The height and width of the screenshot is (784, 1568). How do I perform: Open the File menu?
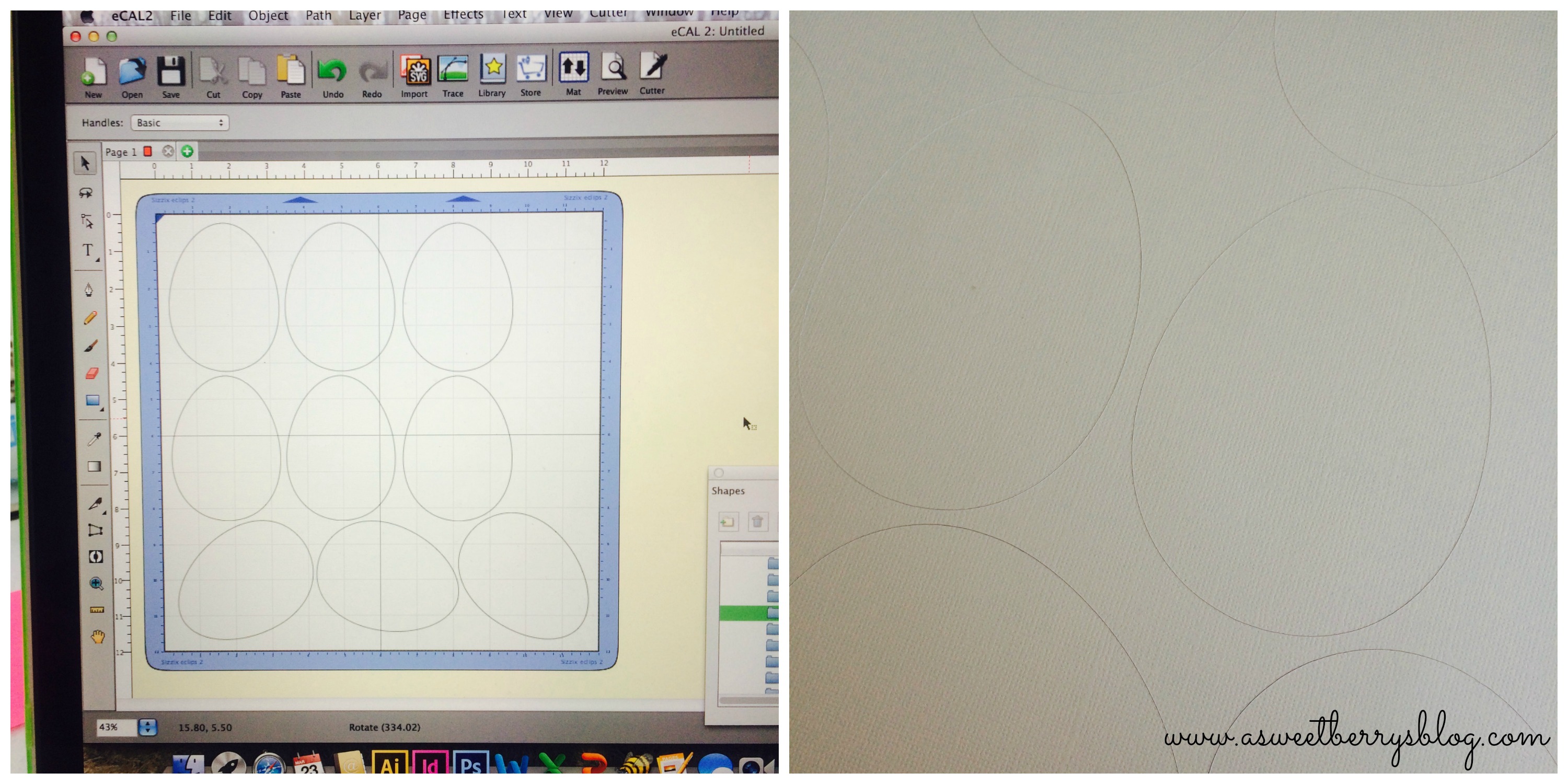pos(180,16)
